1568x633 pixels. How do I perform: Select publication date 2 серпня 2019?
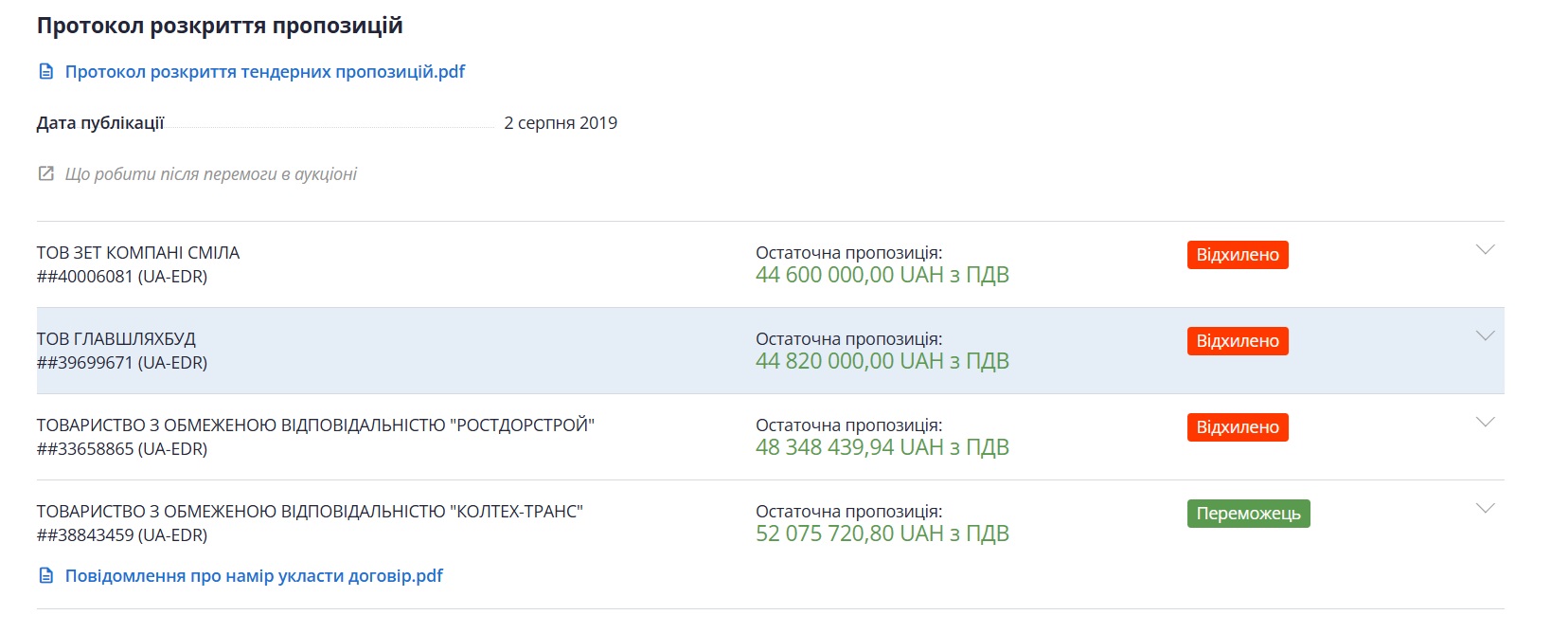(x=561, y=122)
